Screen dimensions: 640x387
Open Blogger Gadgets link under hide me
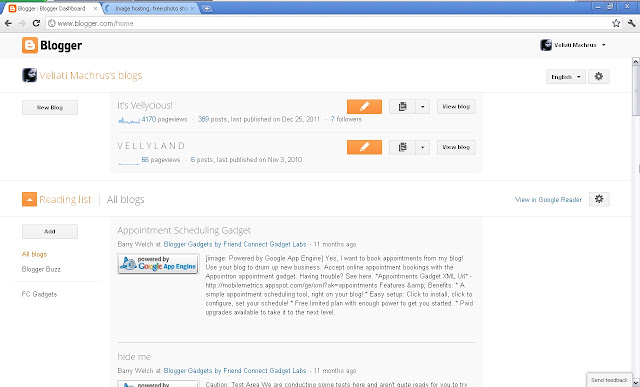tap(235, 371)
